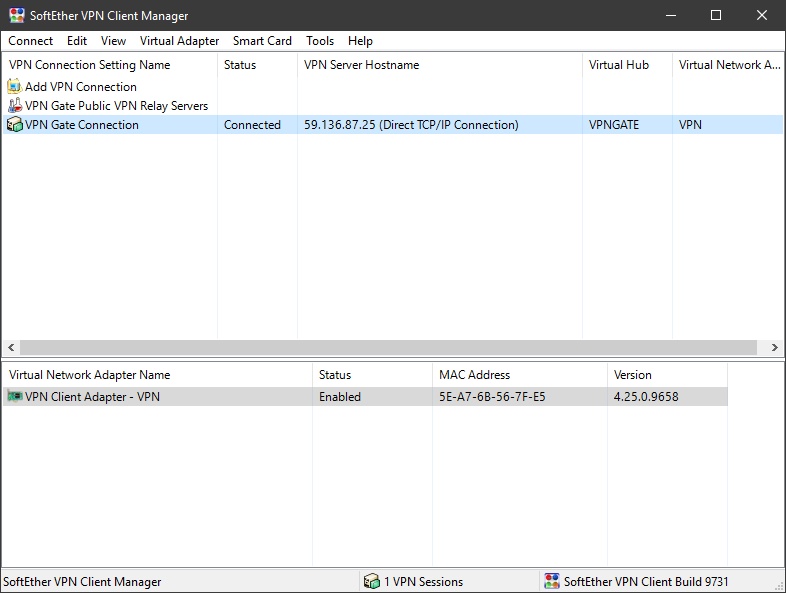Click the VPN Gate Connection icon
Viewport: 786px width, 593px height.
click(x=15, y=124)
